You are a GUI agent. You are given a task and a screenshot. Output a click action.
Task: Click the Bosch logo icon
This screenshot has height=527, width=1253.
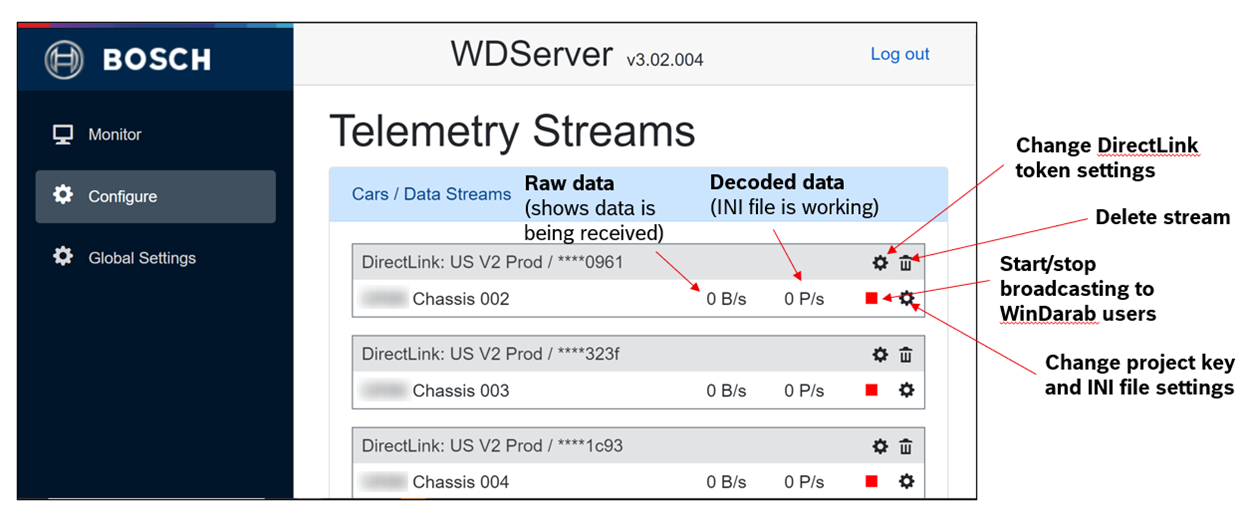coord(65,59)
